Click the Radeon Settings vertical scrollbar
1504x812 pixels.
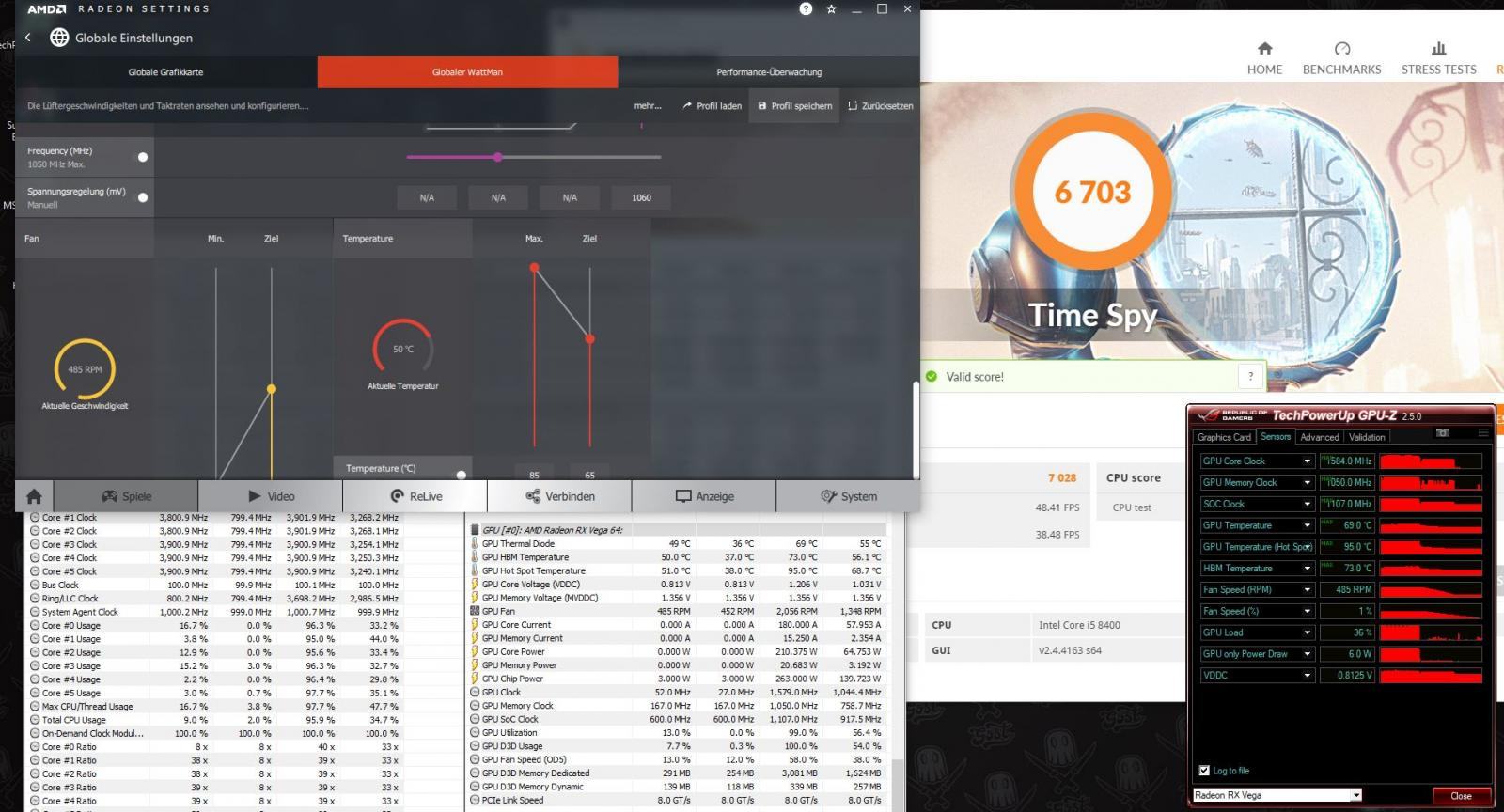(x=916, y=430)
